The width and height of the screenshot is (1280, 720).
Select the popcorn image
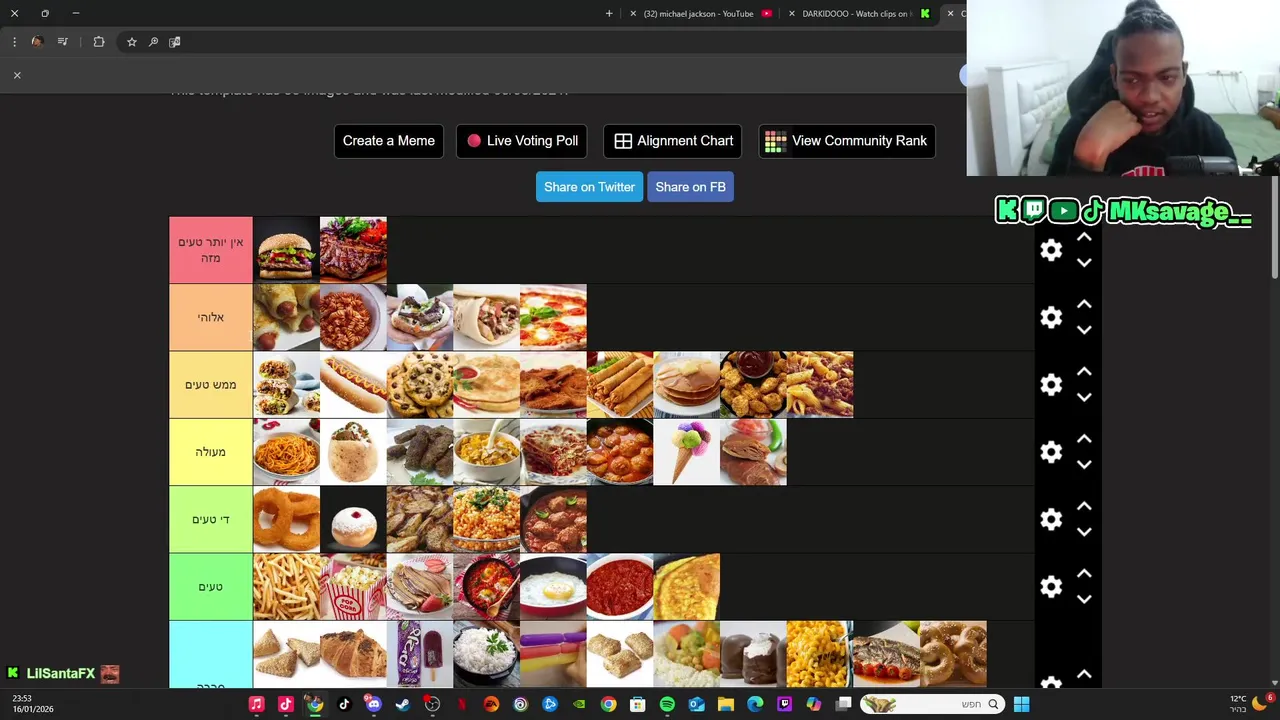(353, 586)
